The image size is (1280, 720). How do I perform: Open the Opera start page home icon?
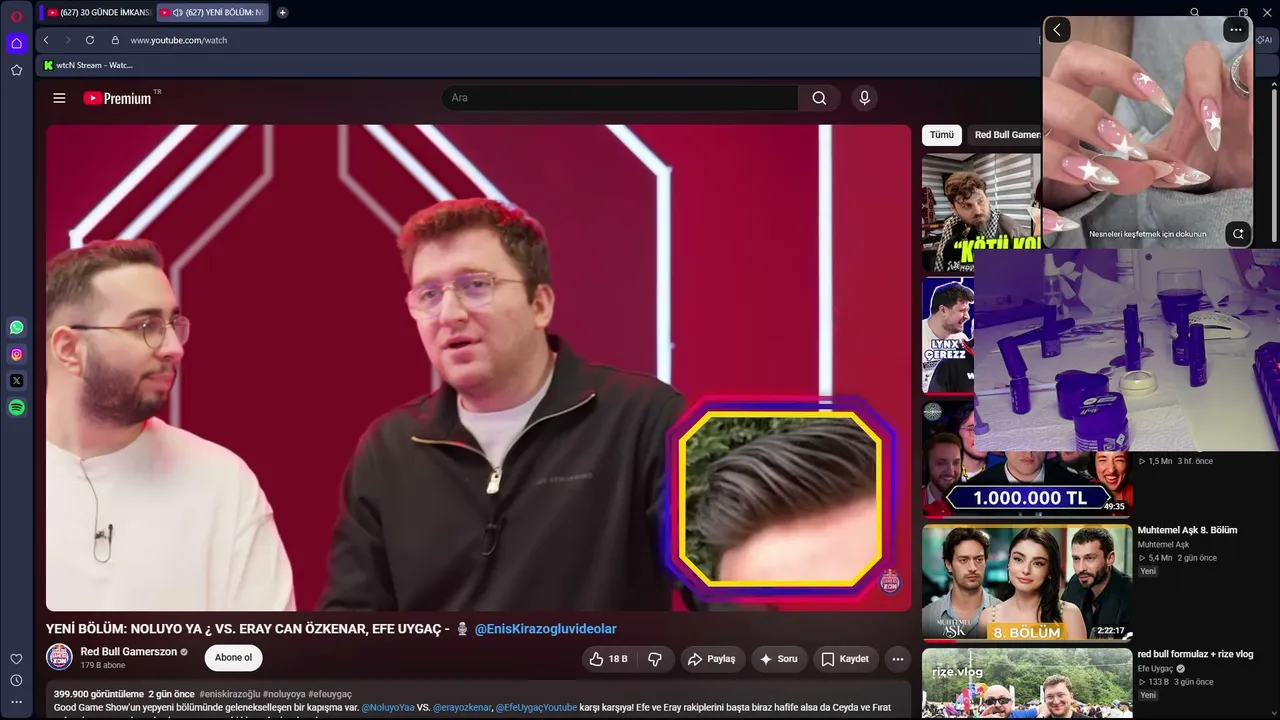(16, 43)
